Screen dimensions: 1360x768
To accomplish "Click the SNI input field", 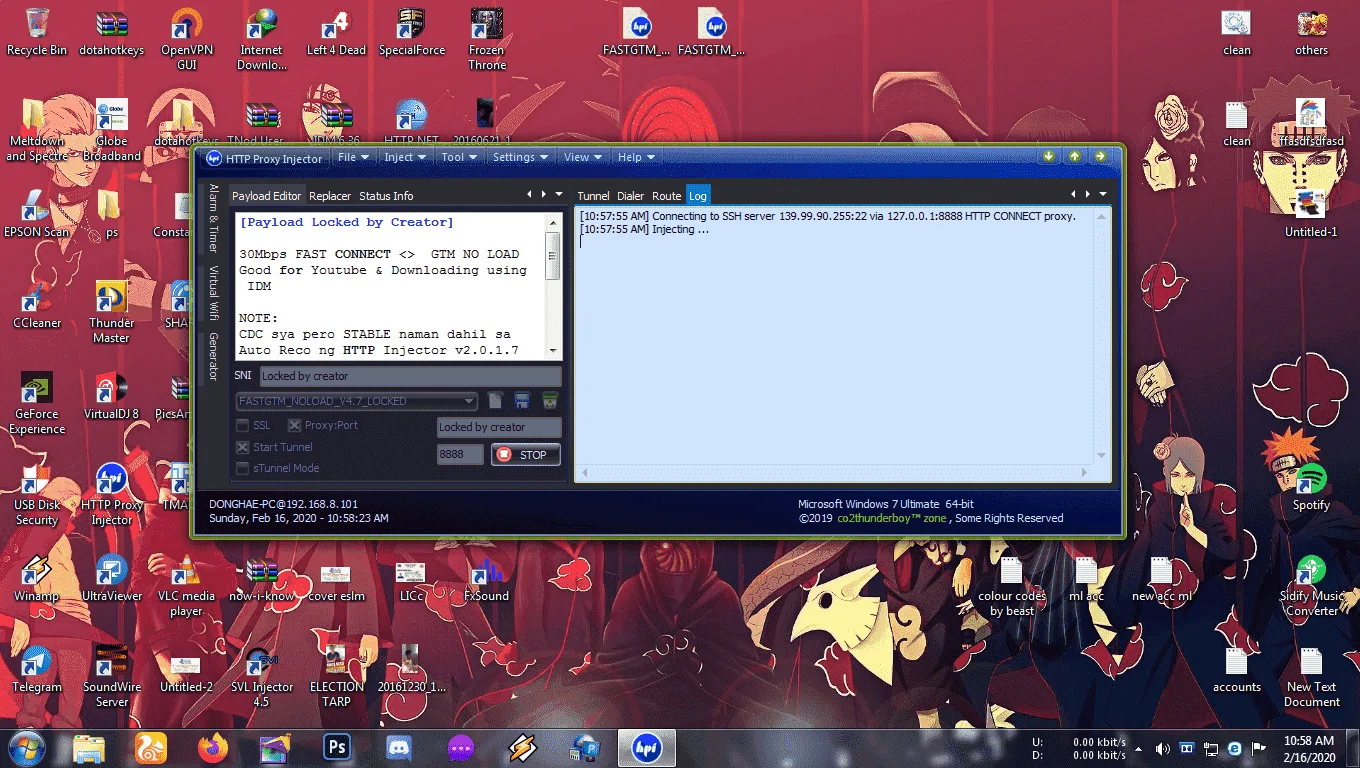I will [410, 376].
